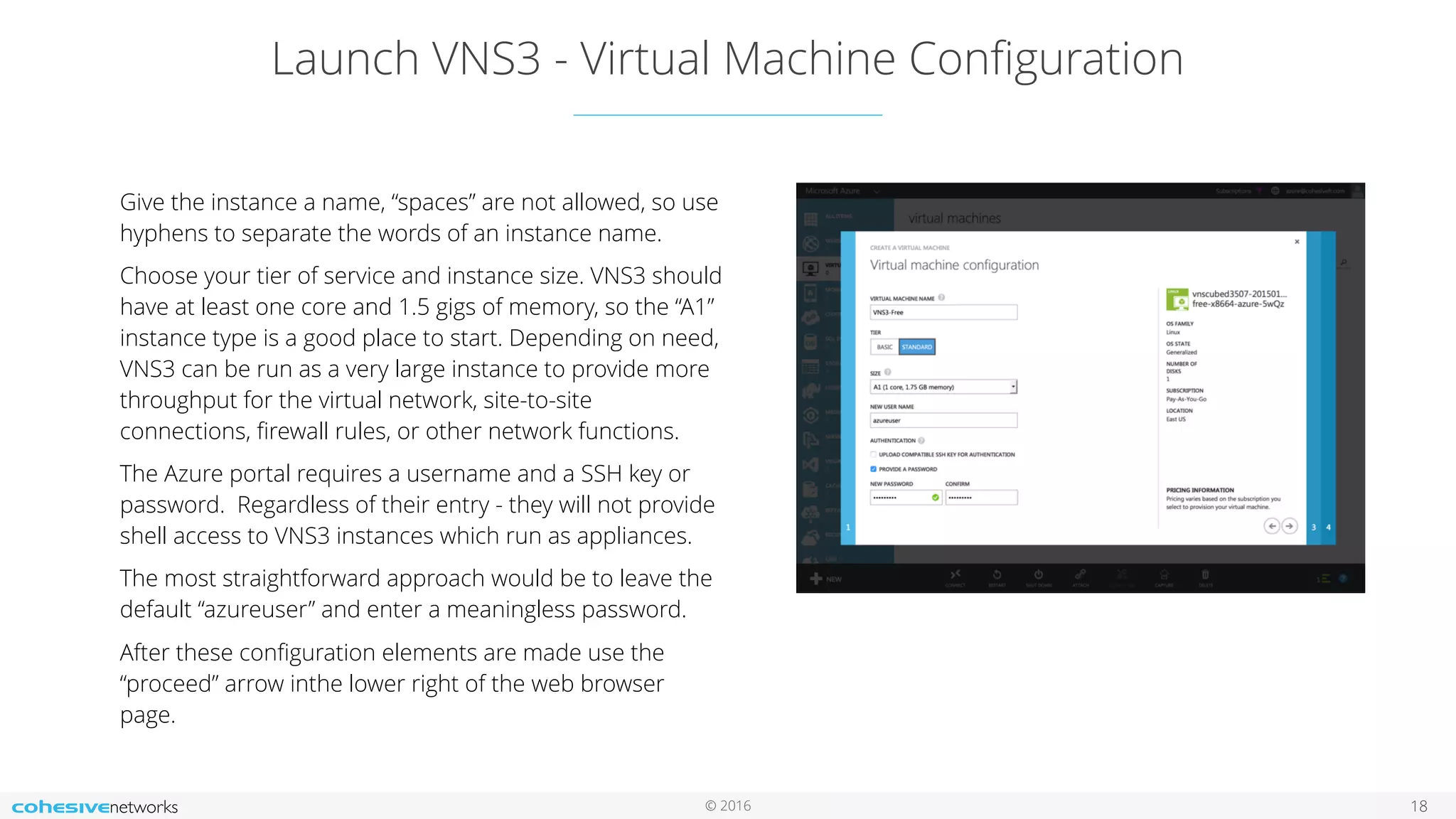Click the Virtual Machine Name field containing VNS3-Free
The height and width of the screenshot is (819, 1456).
943,312
